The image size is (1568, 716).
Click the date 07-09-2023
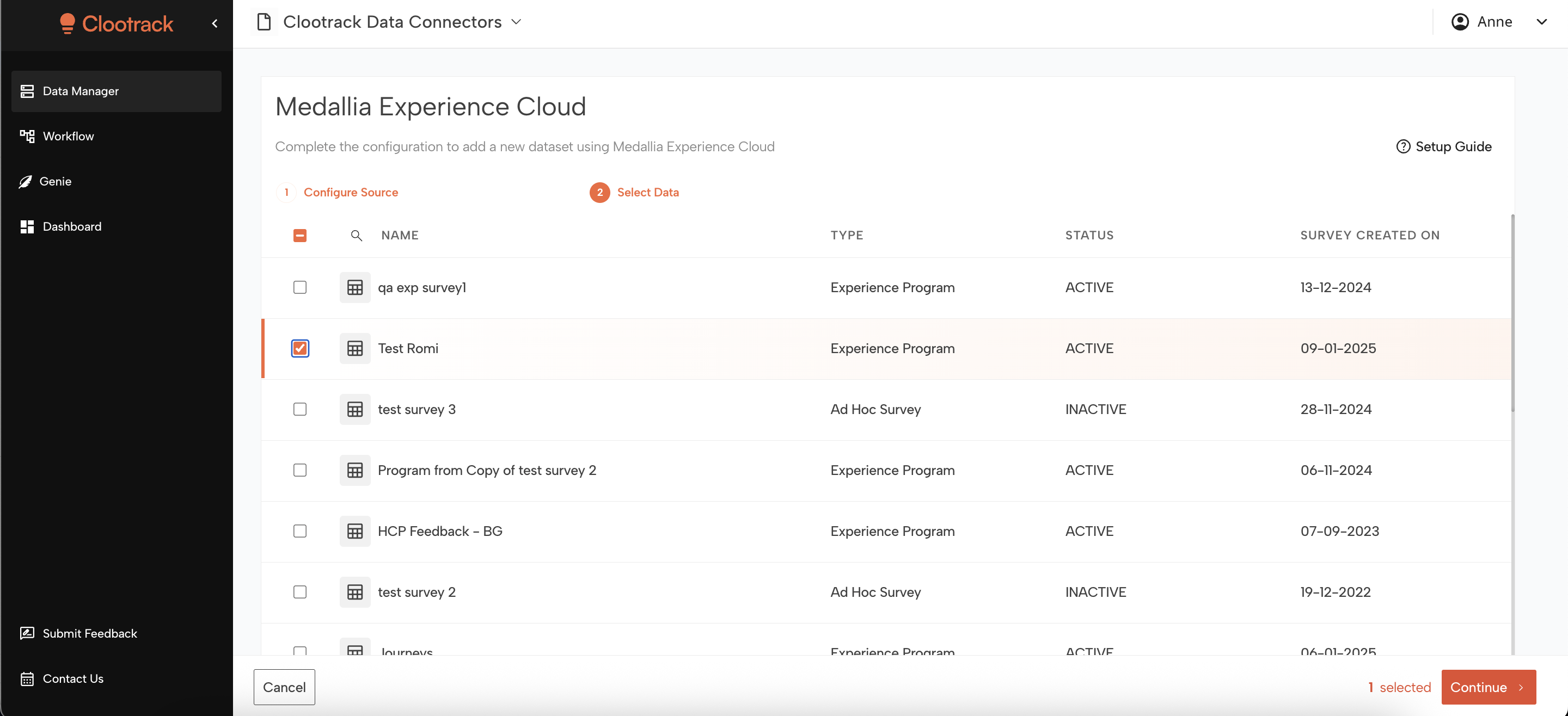(x=1340, y=531)
